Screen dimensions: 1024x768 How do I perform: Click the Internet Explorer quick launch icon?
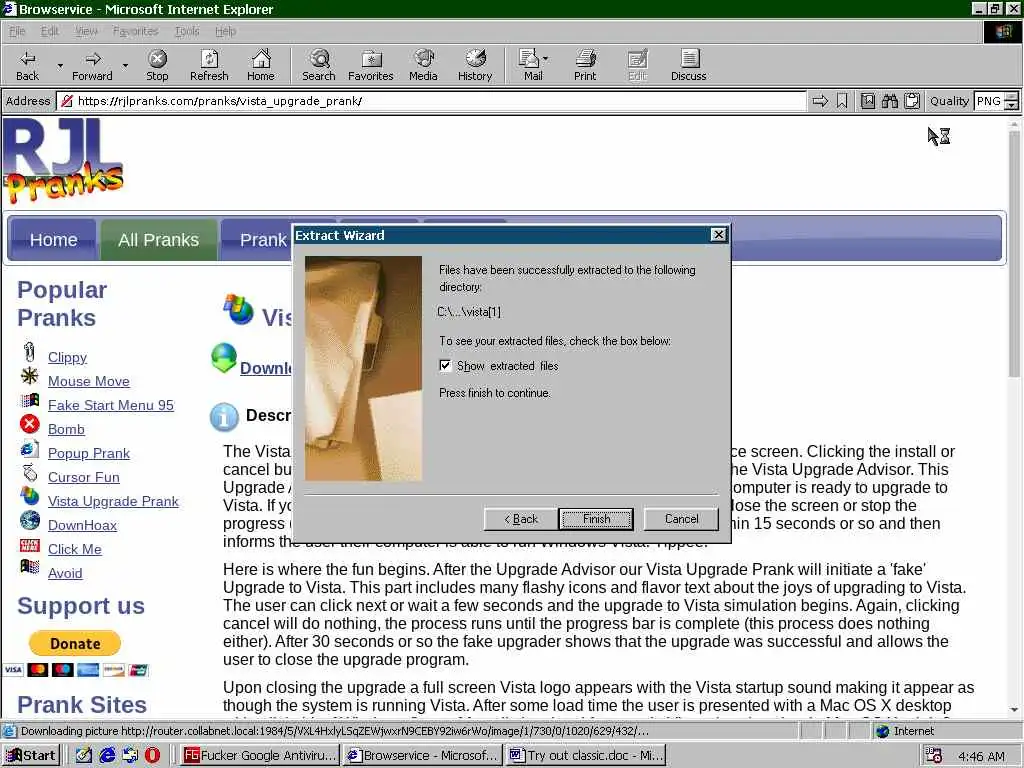click(x=107, y=755)
